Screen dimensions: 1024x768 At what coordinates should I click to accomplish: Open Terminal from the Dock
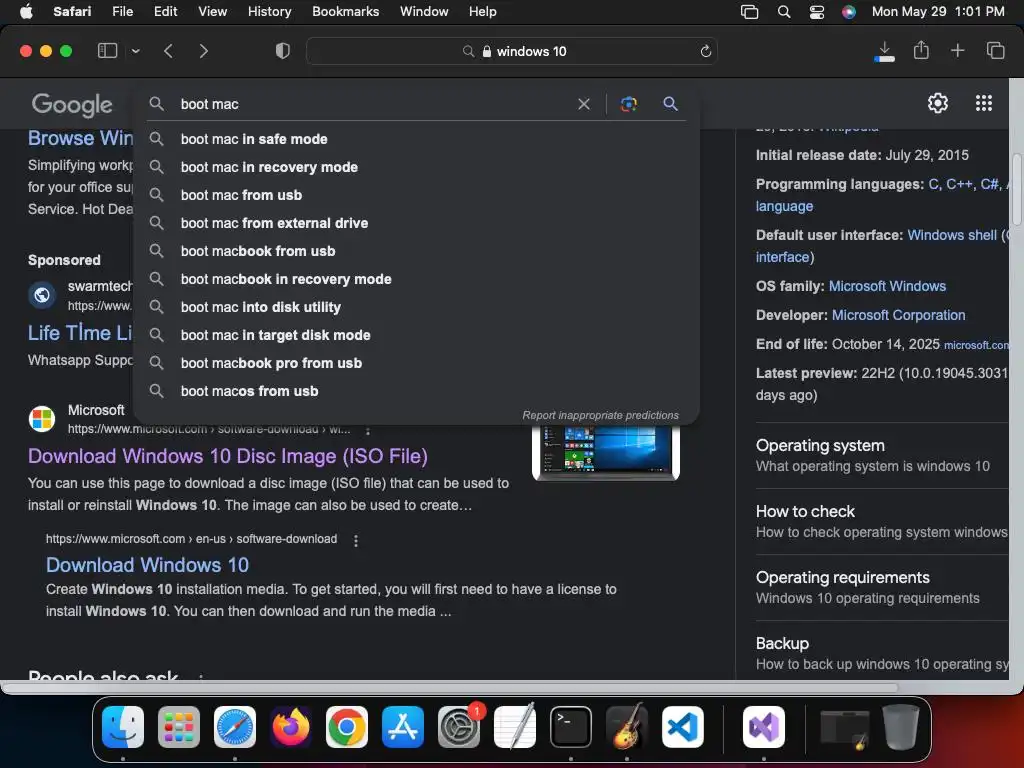(571, 727)
